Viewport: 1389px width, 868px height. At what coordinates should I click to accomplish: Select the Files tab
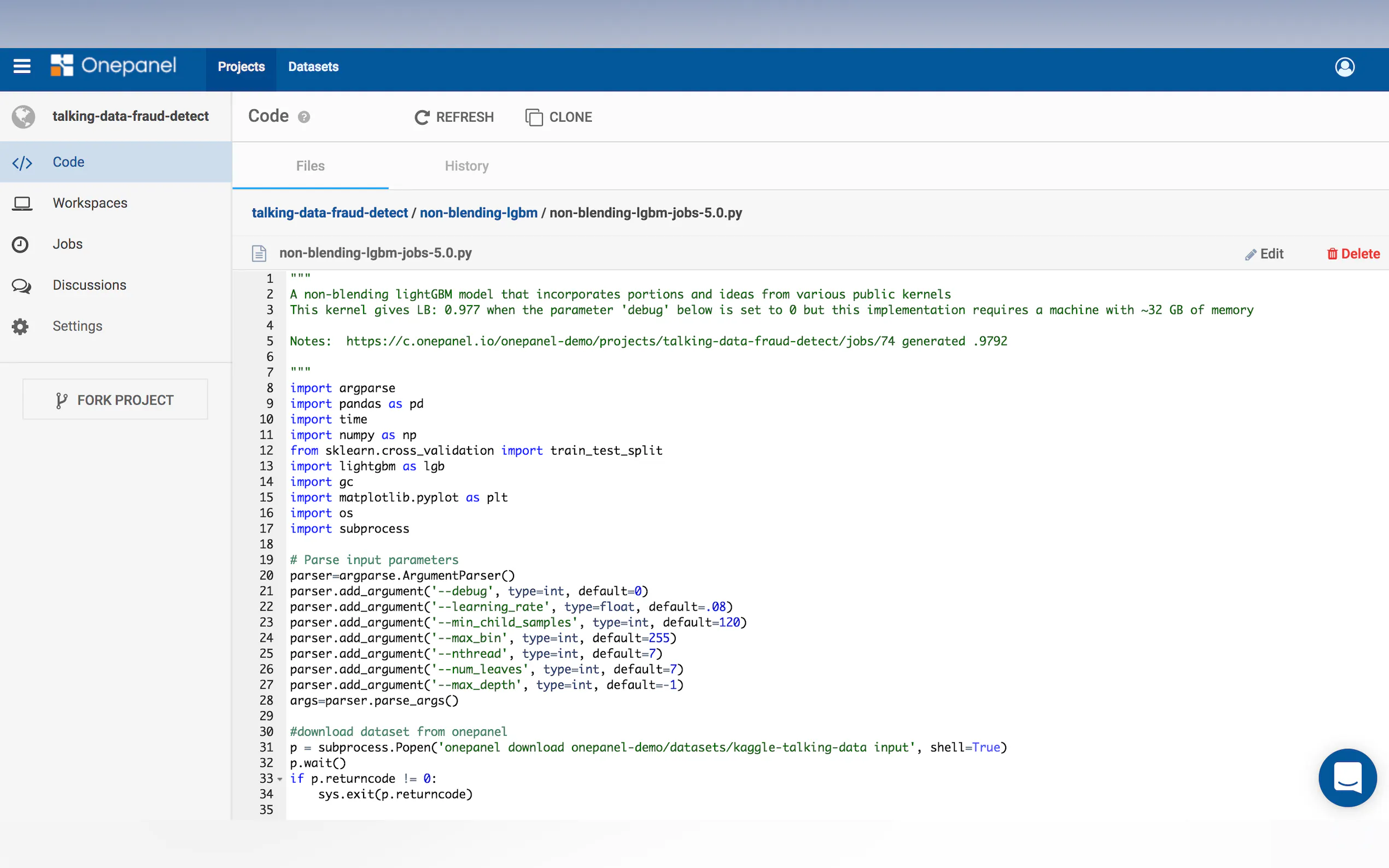pos(310,166)
